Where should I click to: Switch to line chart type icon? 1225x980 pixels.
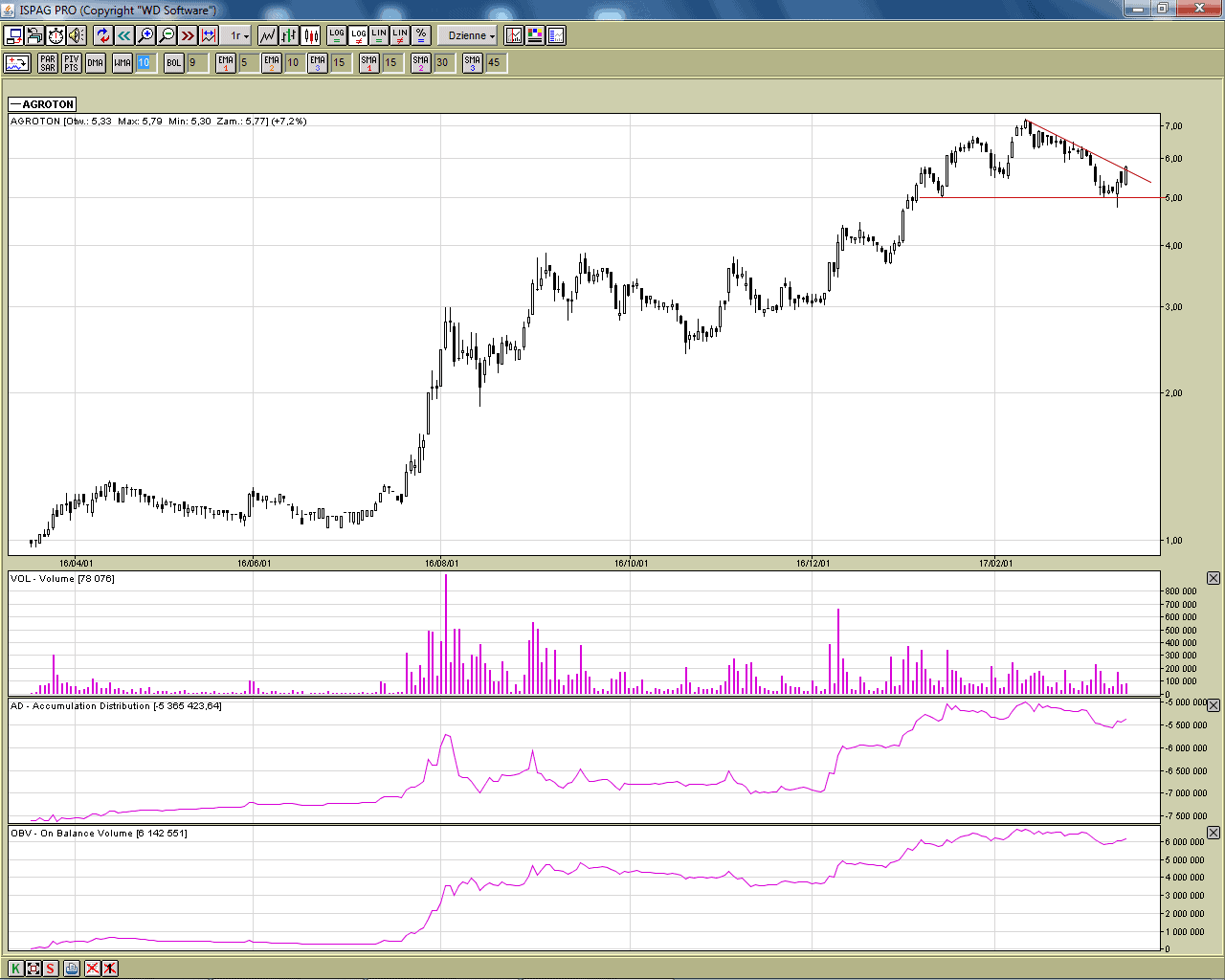coord(267,35)
